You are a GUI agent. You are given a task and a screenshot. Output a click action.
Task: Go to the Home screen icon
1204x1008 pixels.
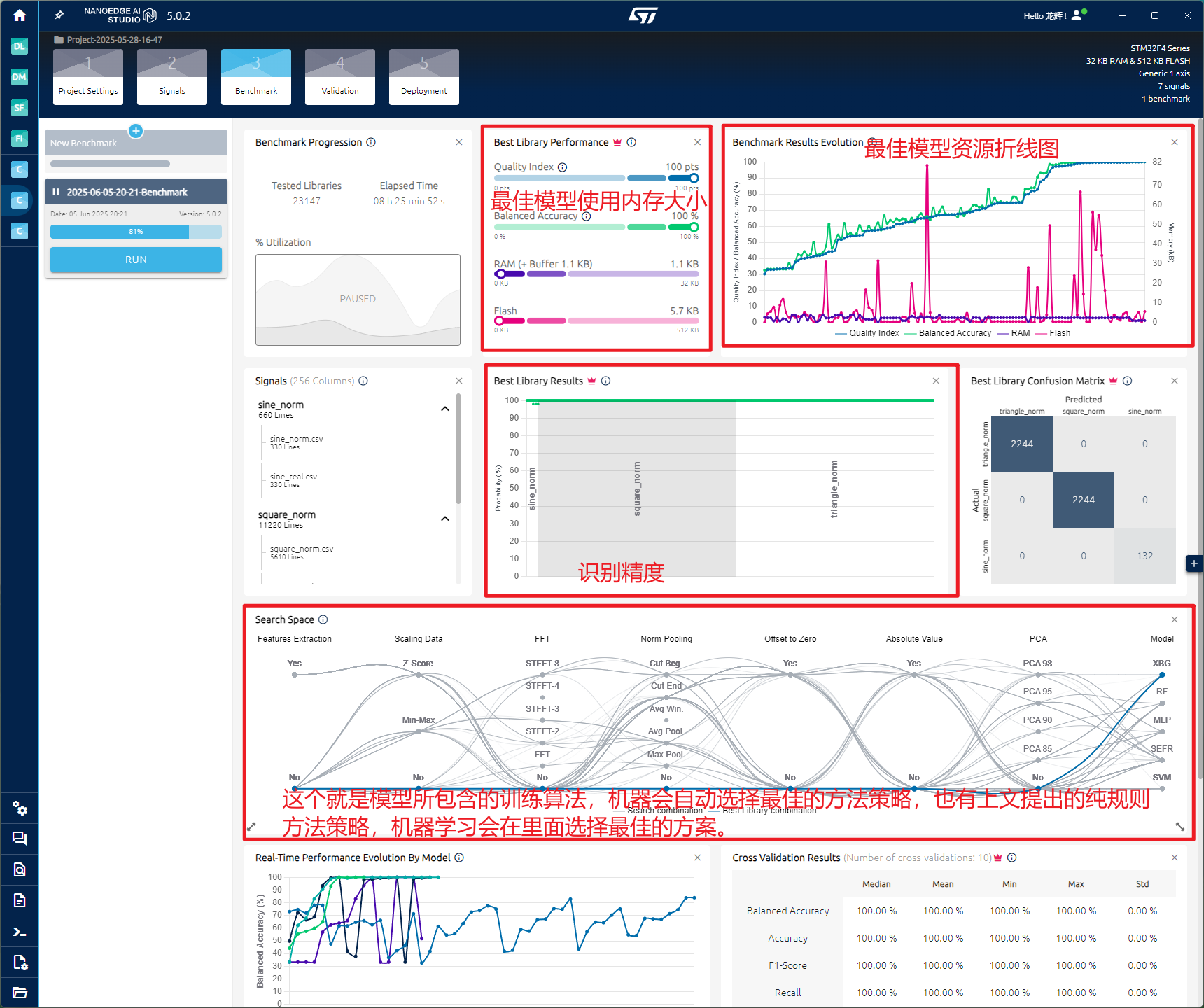[20, 15]
